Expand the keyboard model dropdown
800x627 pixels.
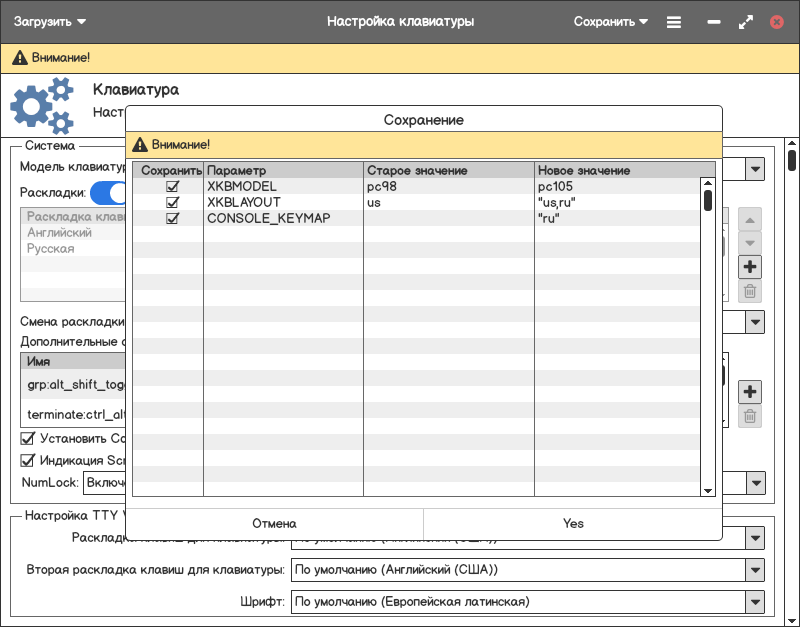pyautogui.click(x=755, y=169)
